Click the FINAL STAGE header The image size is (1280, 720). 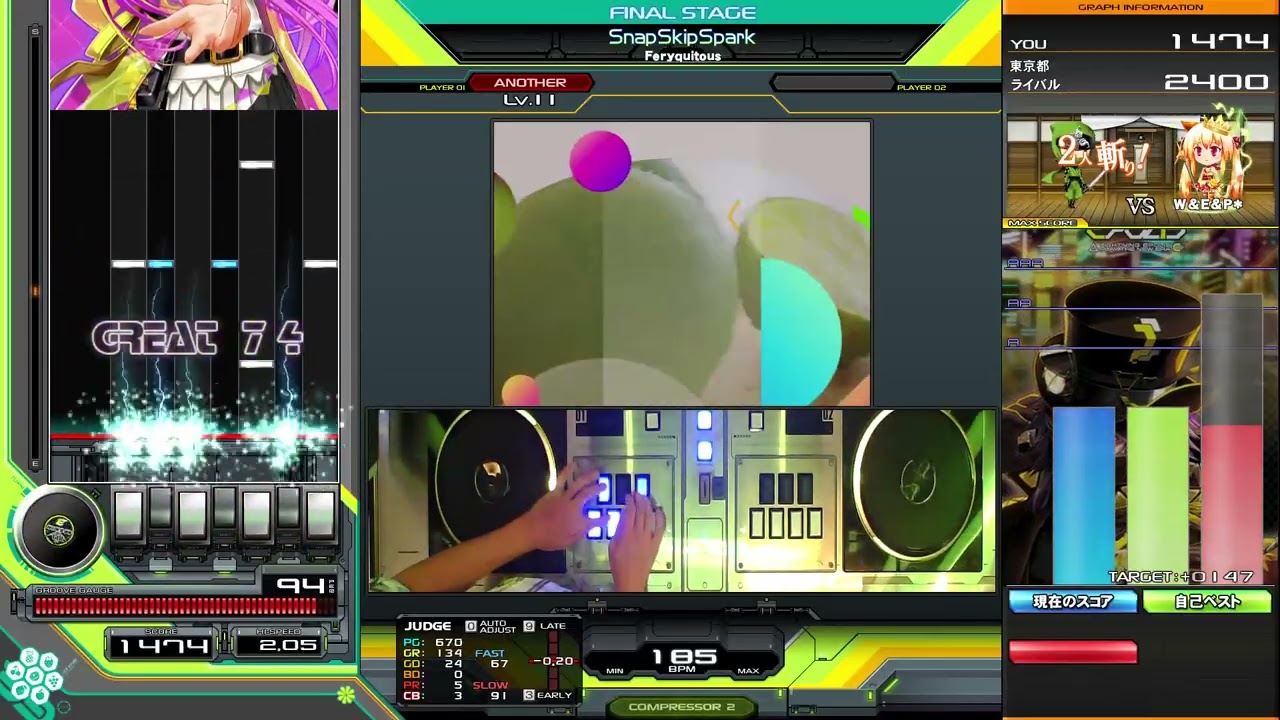[x=682, y=13]
